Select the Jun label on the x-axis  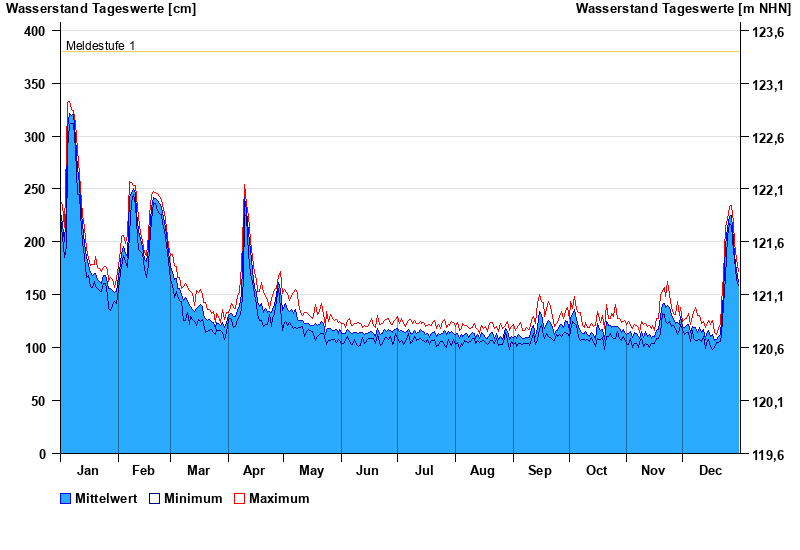(x=368, y=471)
